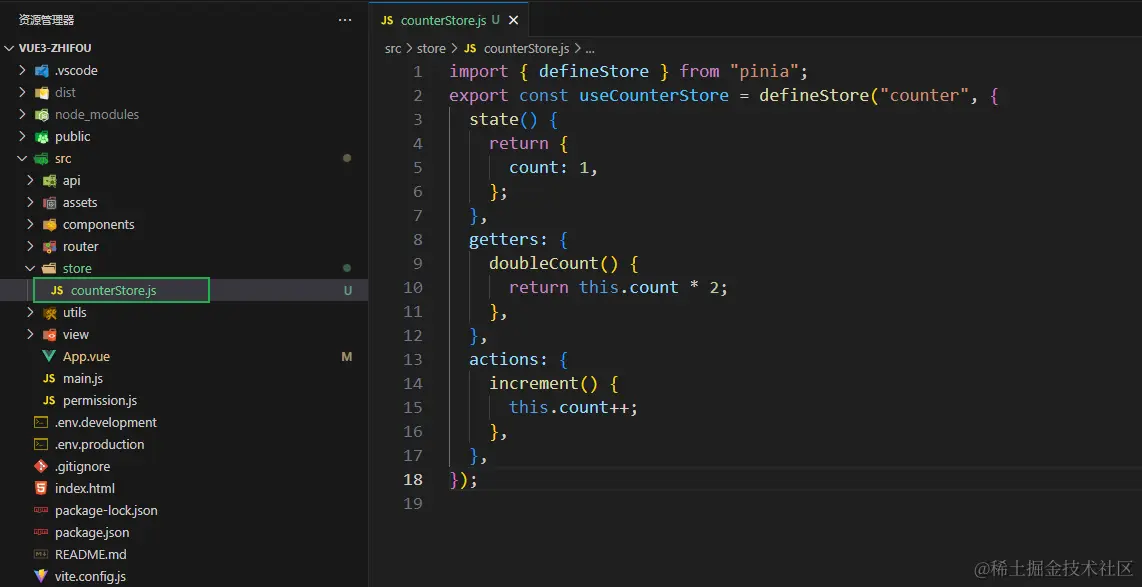Switch to the counterStore.js editor tab

(449, 20)
